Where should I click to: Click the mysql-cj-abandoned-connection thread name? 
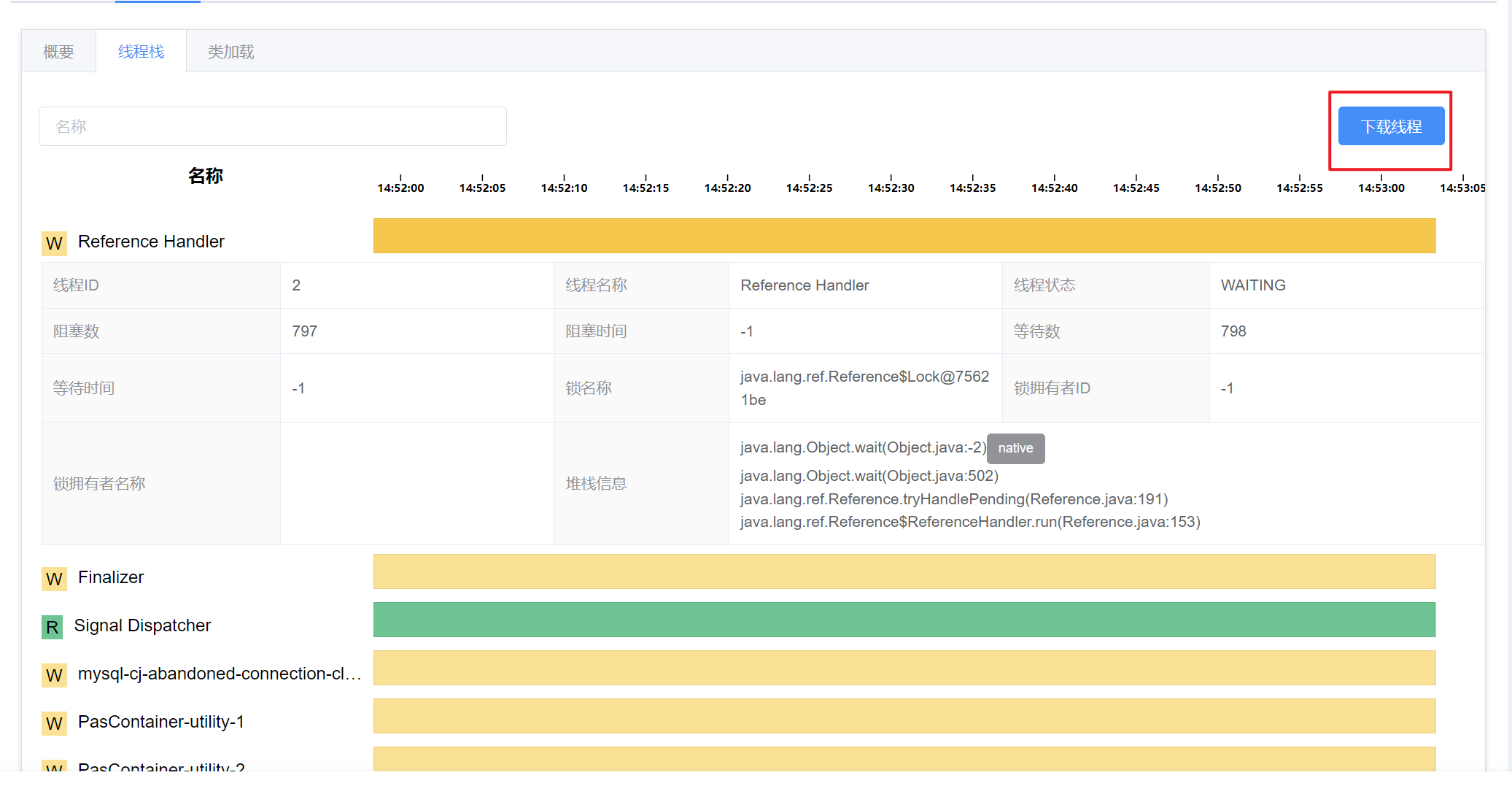220,674
